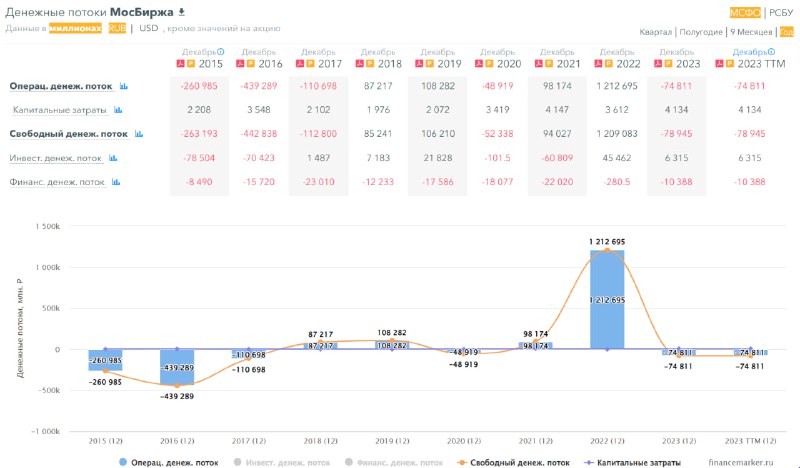Open Инвест. денеж. поток row label
The height and width of the screenshot is (468, 800).
click(x=56, y=158)
